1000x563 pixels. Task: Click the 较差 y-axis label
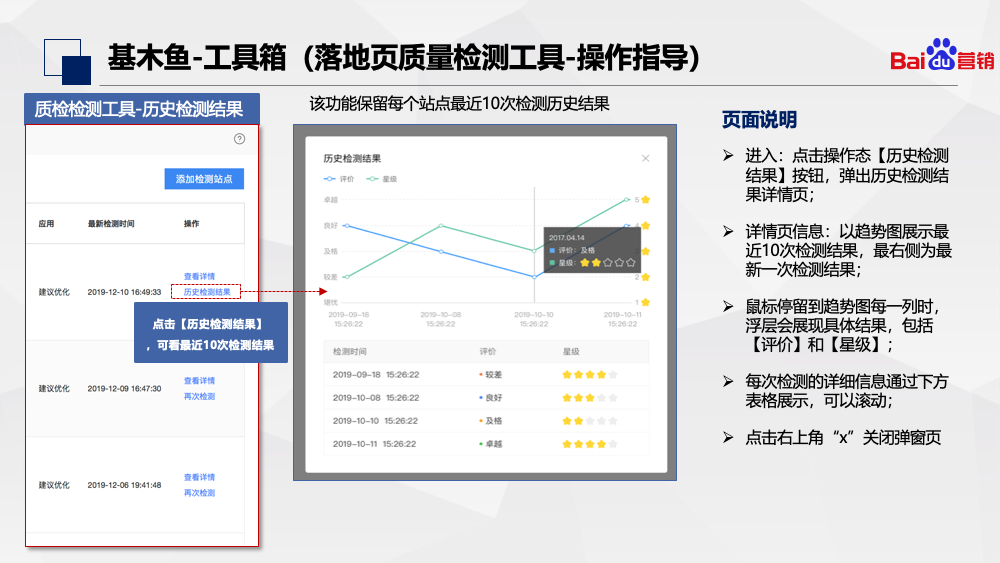(330, 277)
